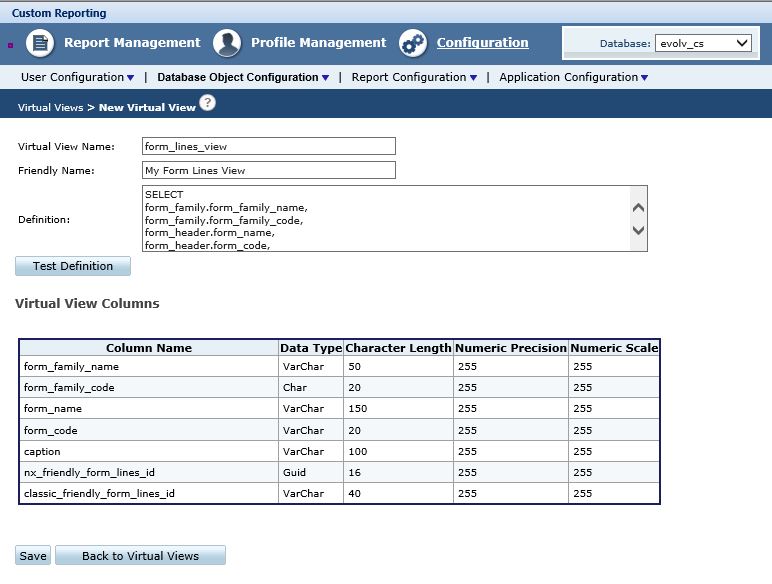The width and height of the screenshot is (772, 584).
Task: Save the virtual view
Action: (33, 555)
